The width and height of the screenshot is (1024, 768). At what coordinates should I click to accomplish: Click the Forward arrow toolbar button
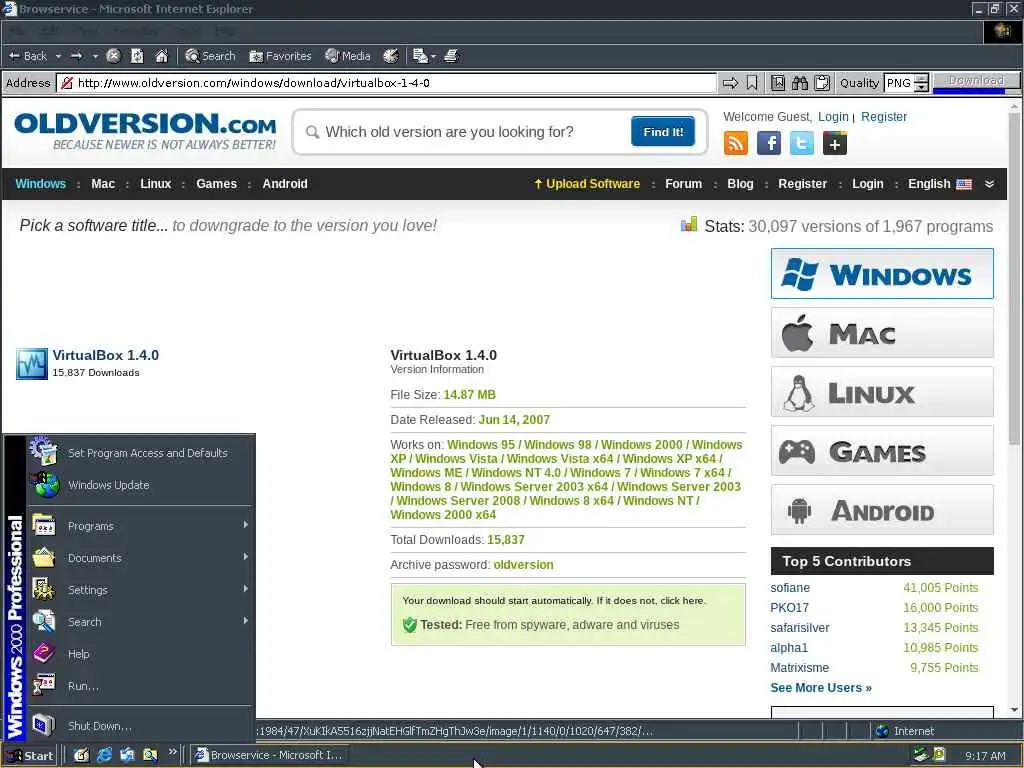[x=76, y=56]
